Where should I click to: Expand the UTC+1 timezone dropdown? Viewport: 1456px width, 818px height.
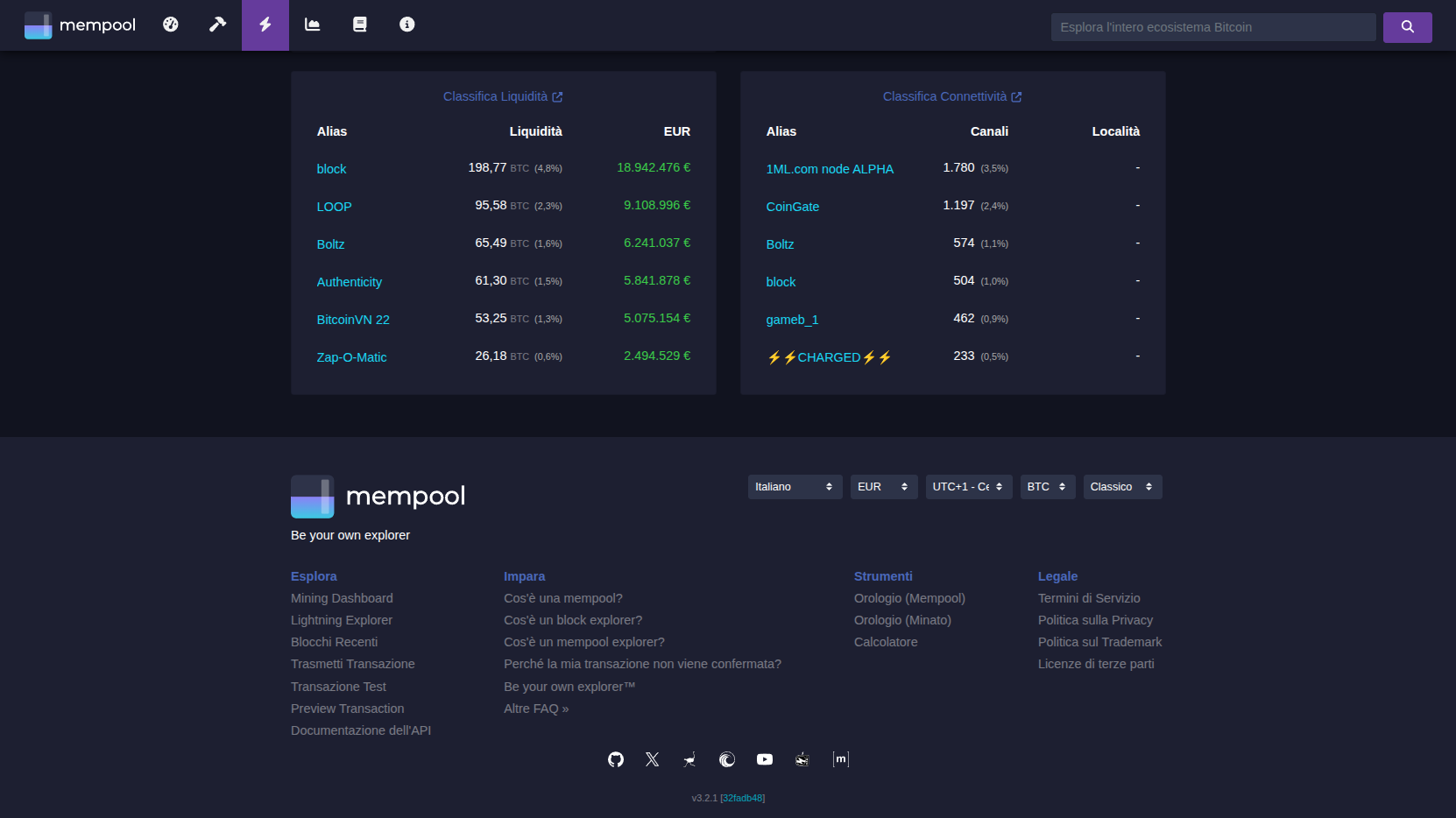[x=968, y=487]
